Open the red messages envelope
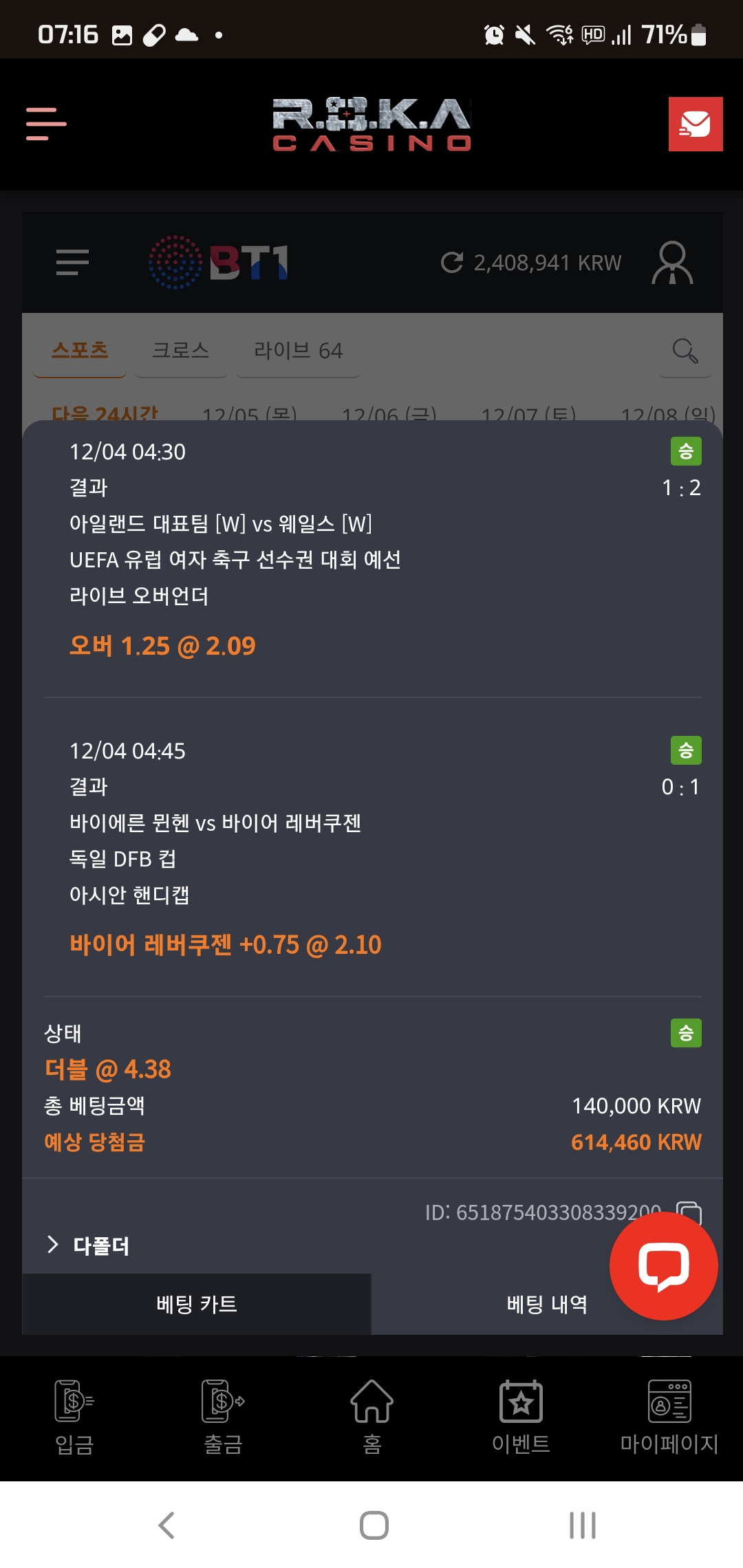743x1568 pixels. point(695,124)
